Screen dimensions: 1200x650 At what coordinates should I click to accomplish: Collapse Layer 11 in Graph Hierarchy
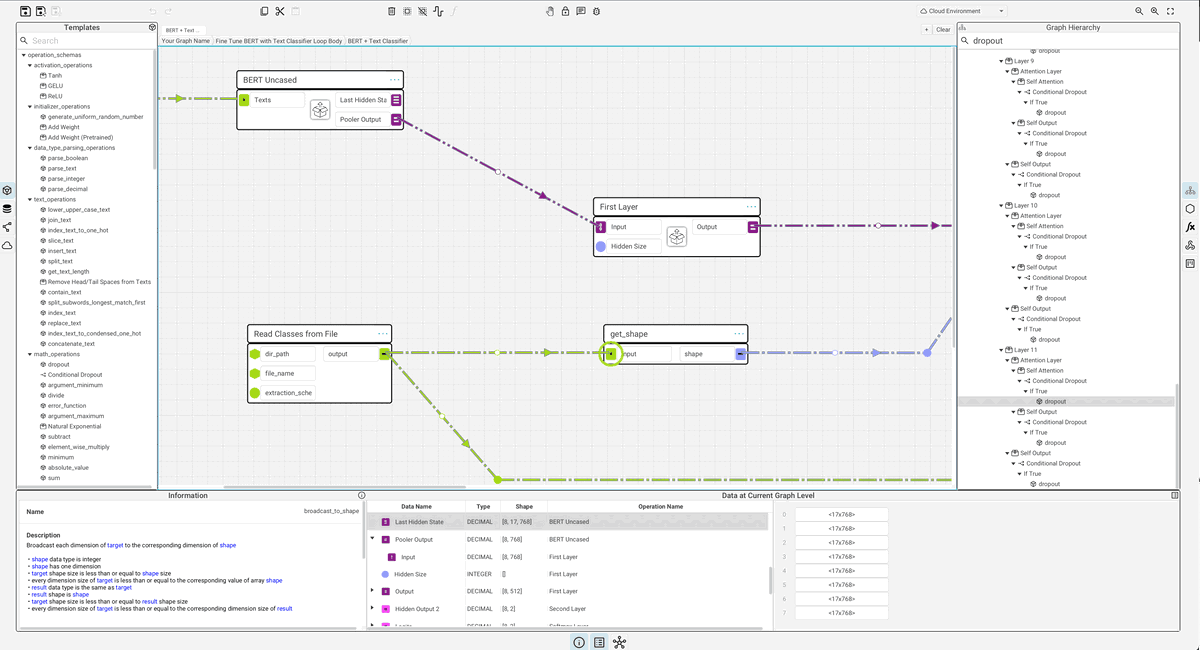[1001, 350]
